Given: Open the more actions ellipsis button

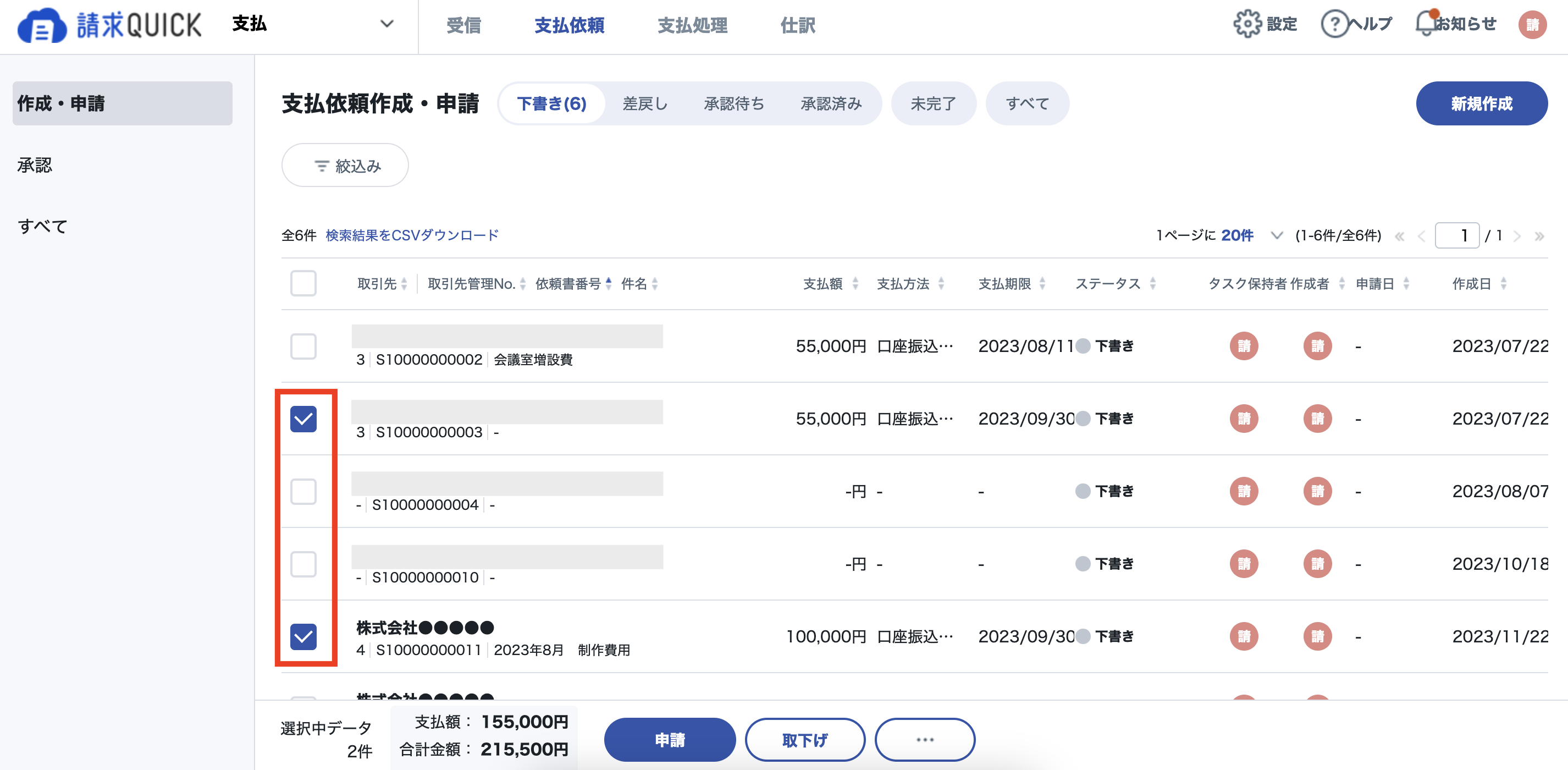Looking at the screenshot, I should point(925,740).
